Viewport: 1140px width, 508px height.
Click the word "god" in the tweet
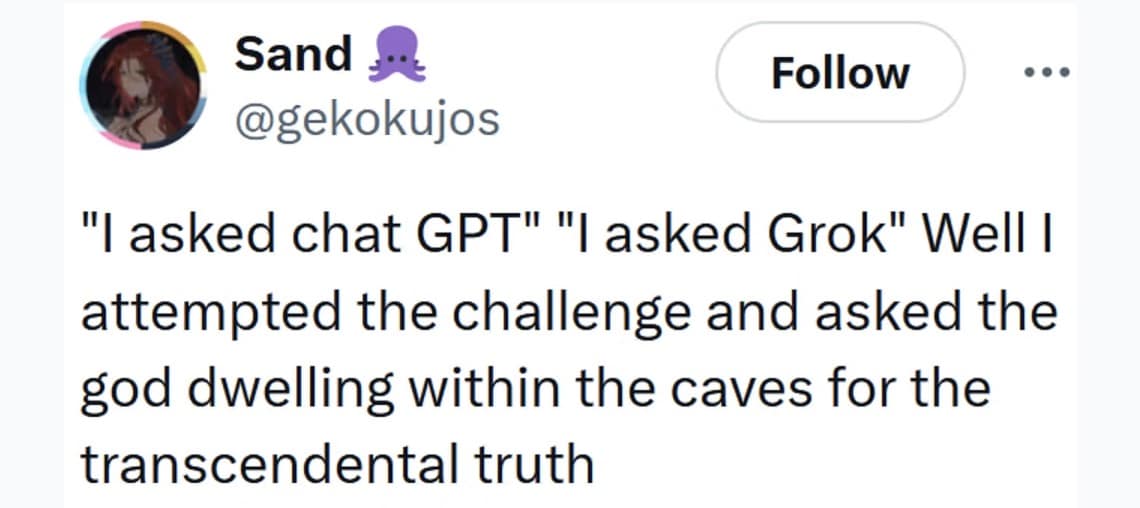118,390
